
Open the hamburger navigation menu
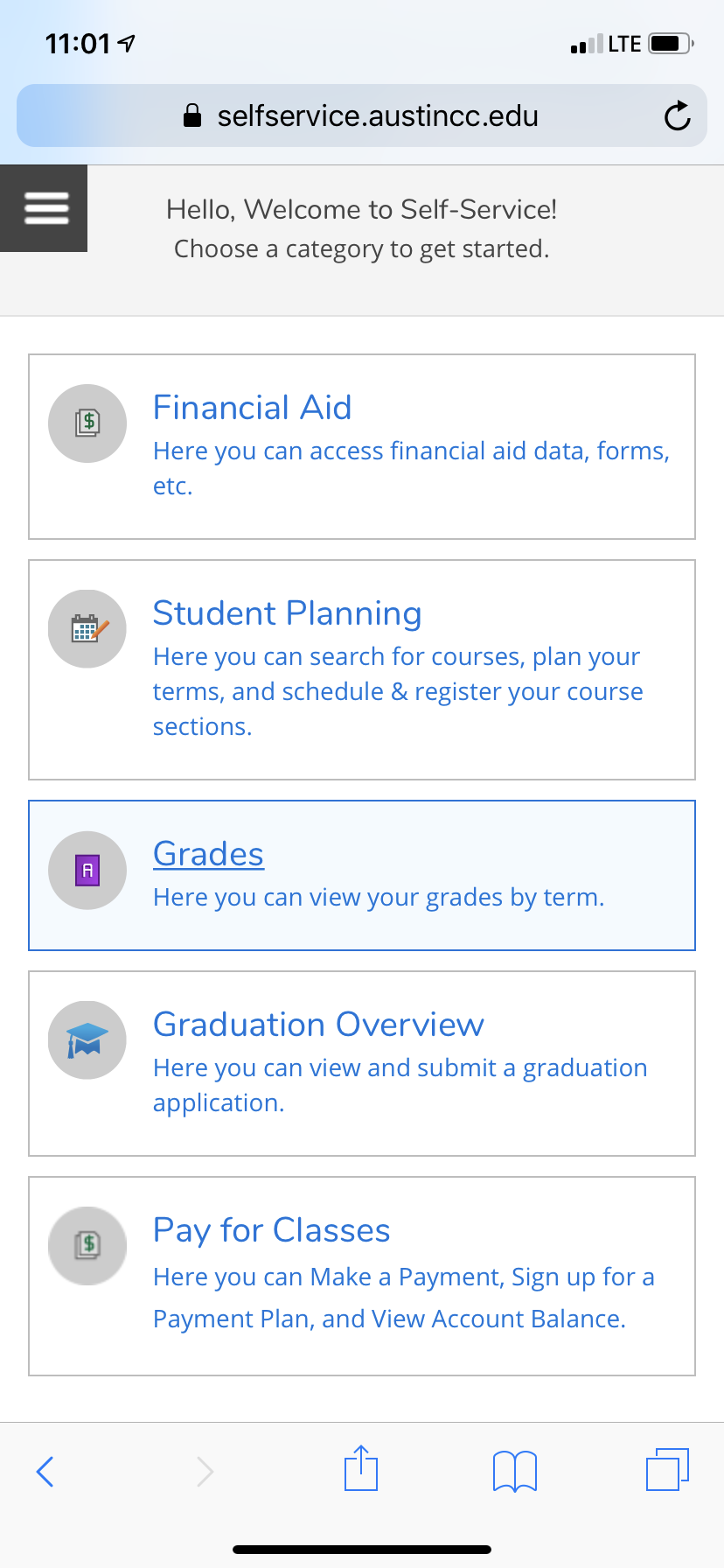click(44, 208)
